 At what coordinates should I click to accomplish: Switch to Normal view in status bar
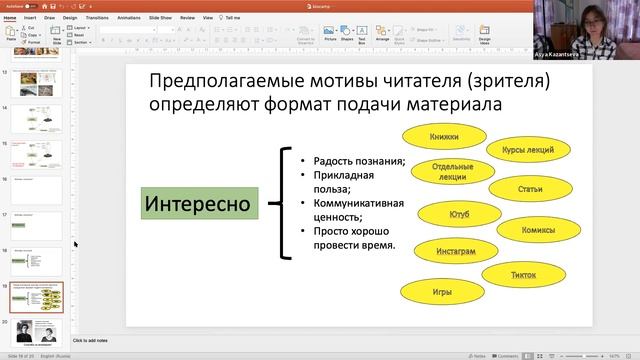point(527,356)
